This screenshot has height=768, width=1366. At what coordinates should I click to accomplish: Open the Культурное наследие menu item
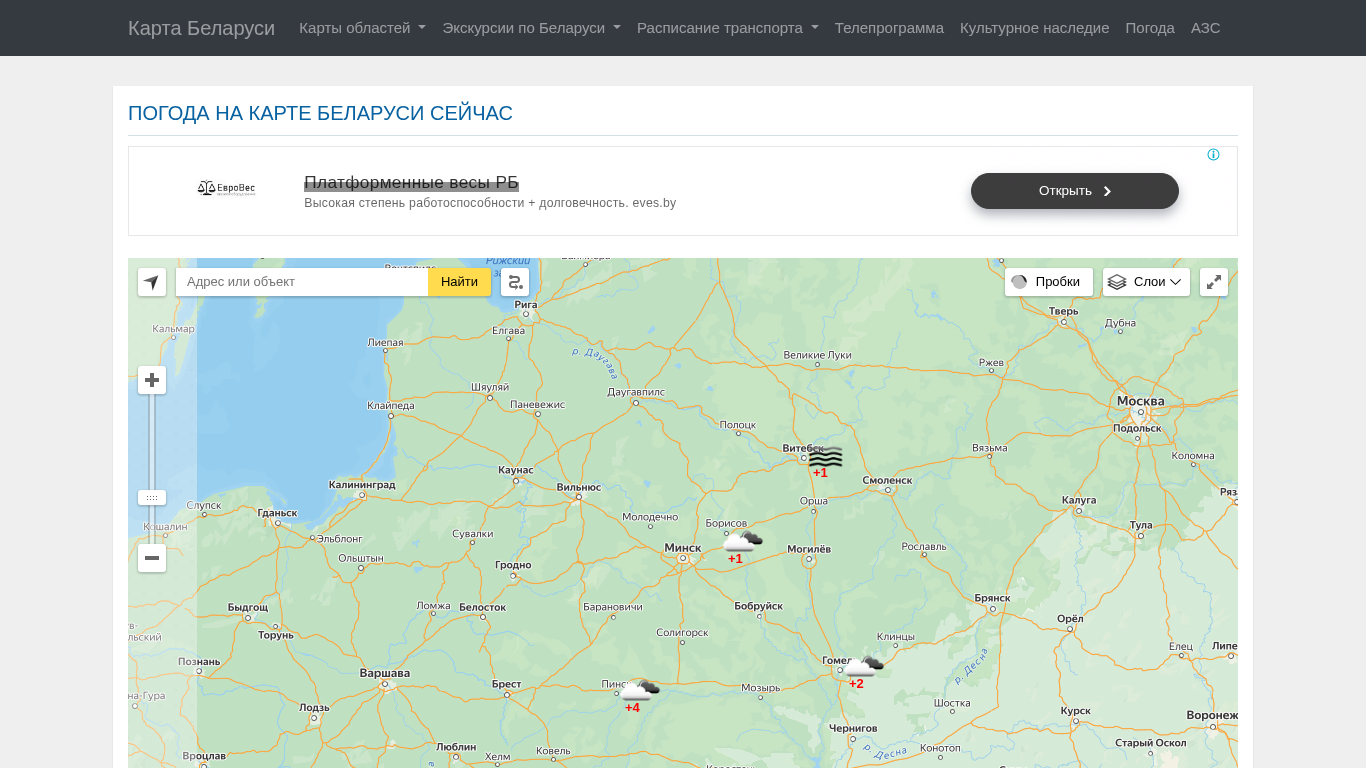point(1034,28)
